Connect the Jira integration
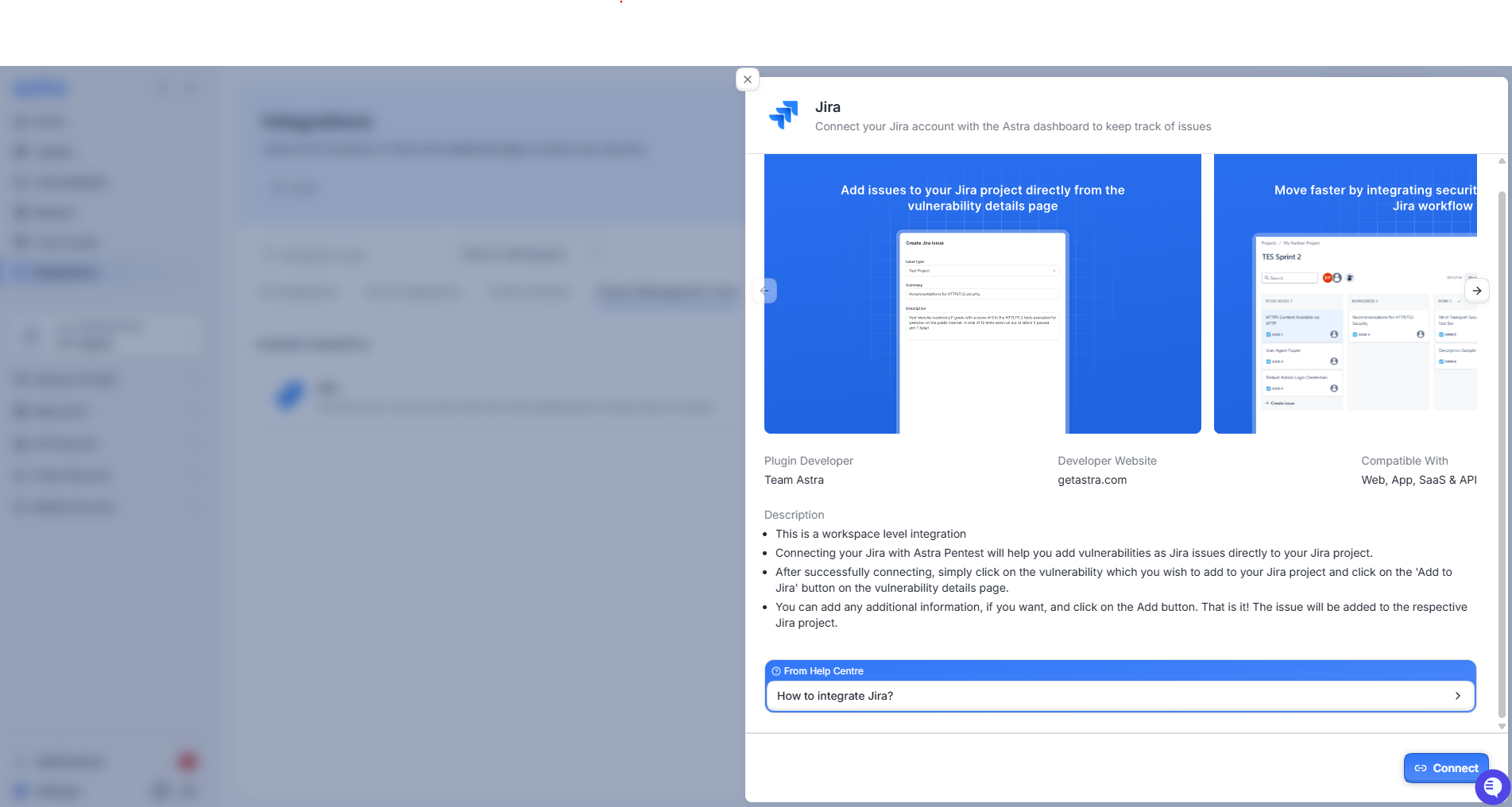1512x807 pixels. (x=1446, y=768)
